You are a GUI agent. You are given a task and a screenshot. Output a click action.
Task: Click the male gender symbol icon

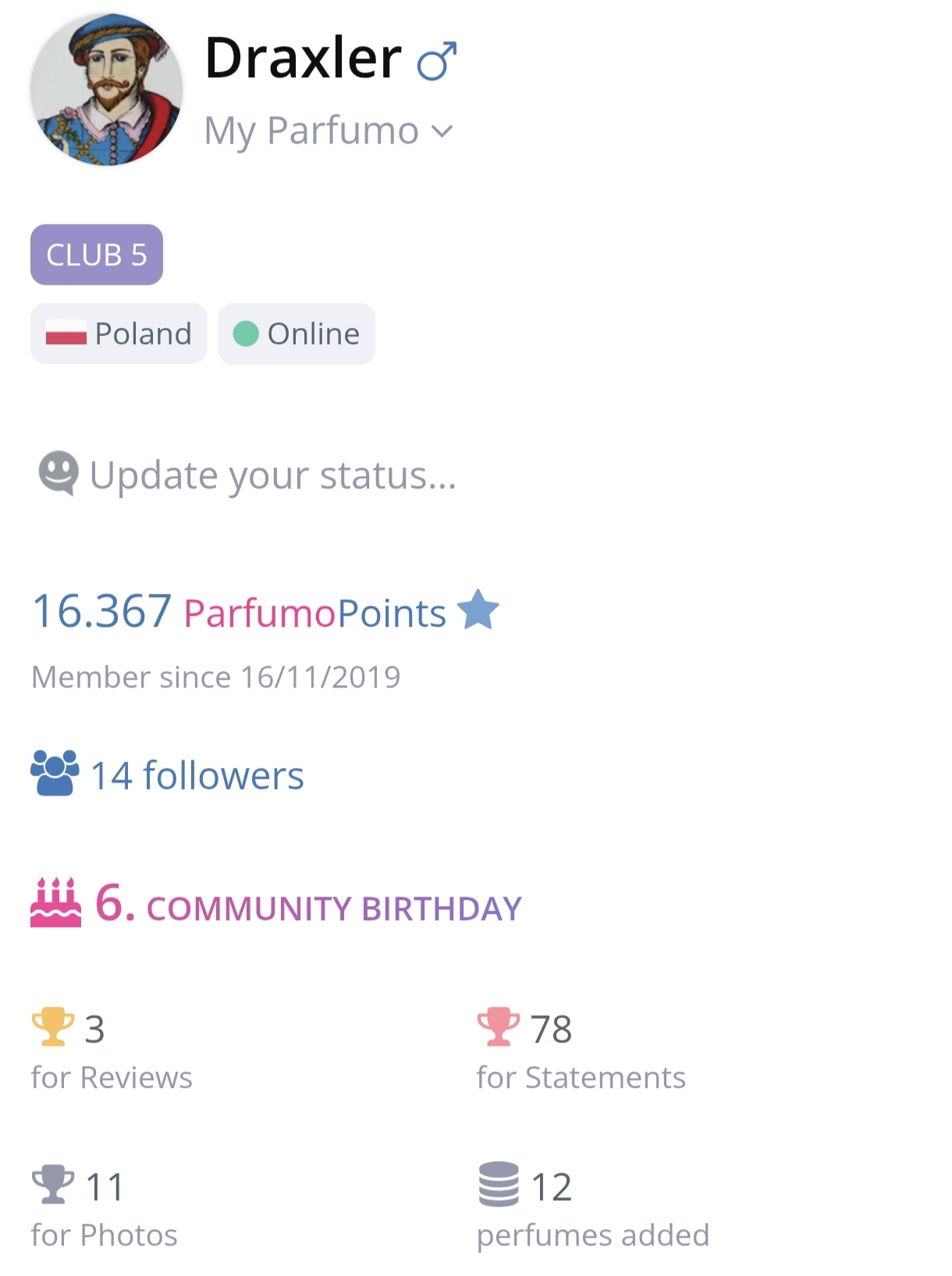click(x=437, y=61)
